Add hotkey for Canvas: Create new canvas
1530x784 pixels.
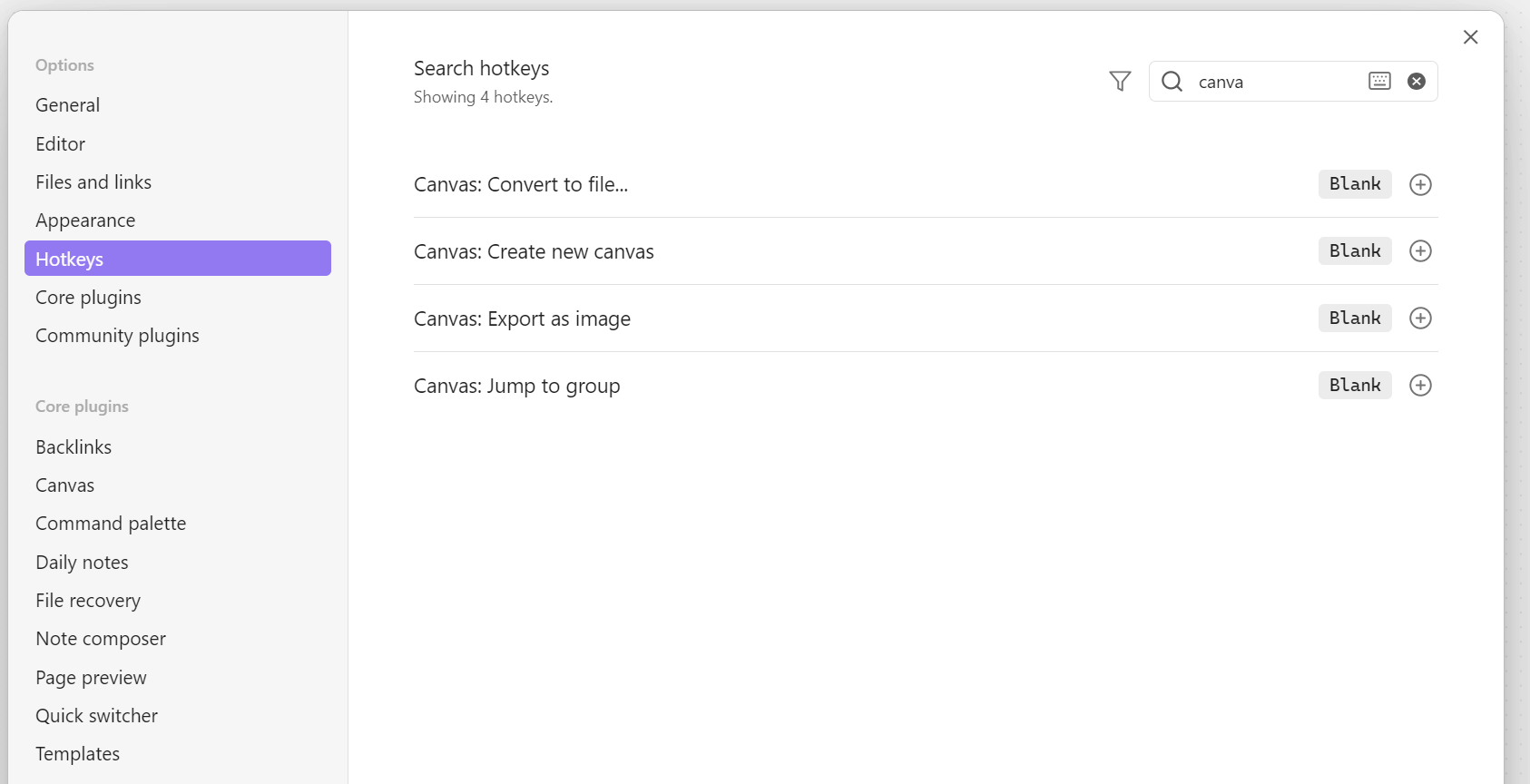coord(1420,251)
